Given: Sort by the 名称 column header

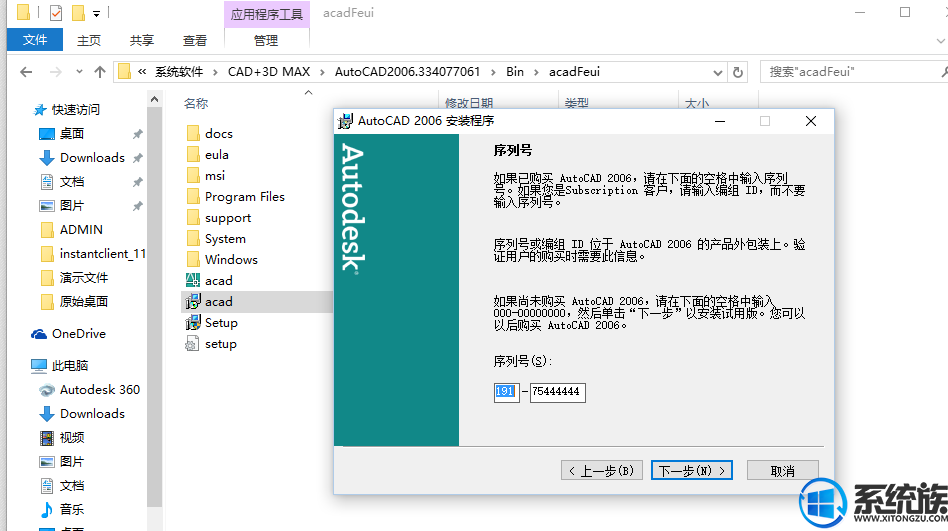Looking at the screenshot, I should pyautogui.click(x=196, y=103).
